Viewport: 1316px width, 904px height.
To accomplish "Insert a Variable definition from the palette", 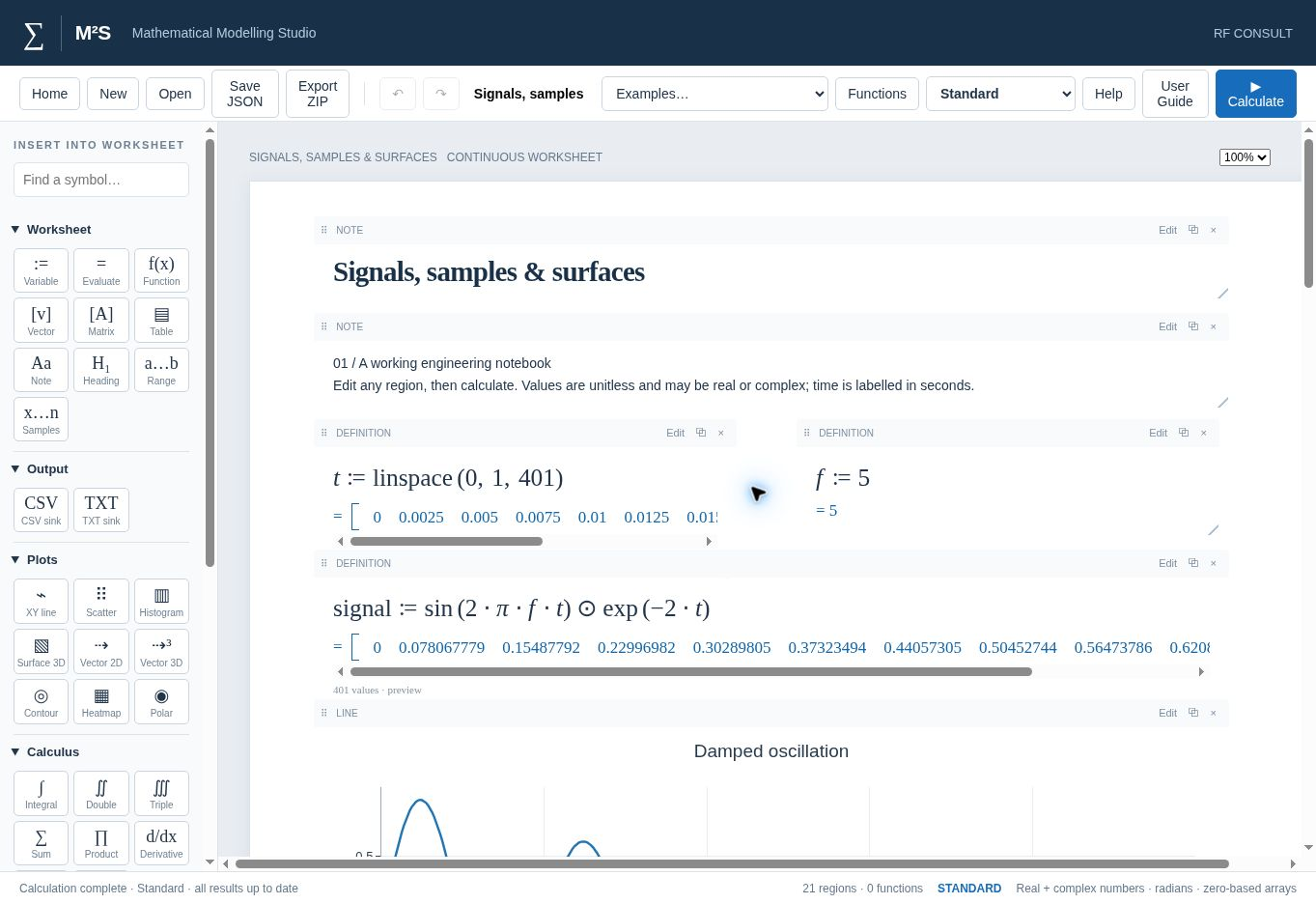I will point(41,269).
